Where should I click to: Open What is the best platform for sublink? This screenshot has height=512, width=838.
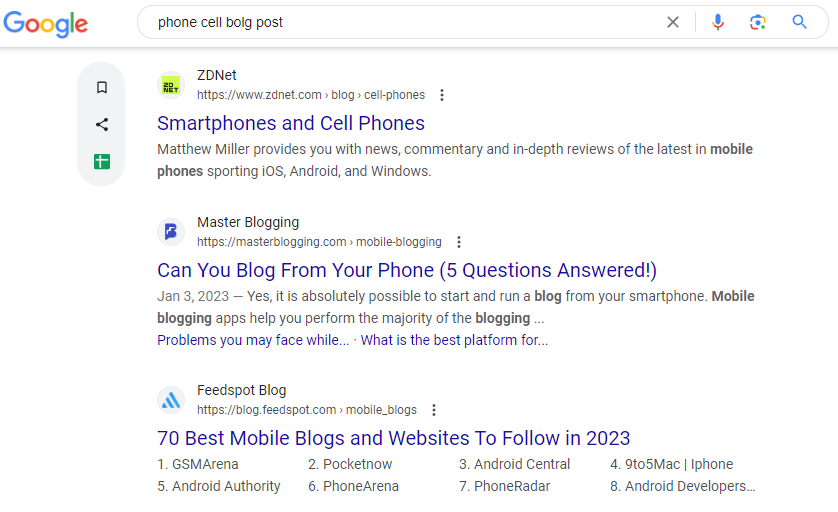(454, 340)
